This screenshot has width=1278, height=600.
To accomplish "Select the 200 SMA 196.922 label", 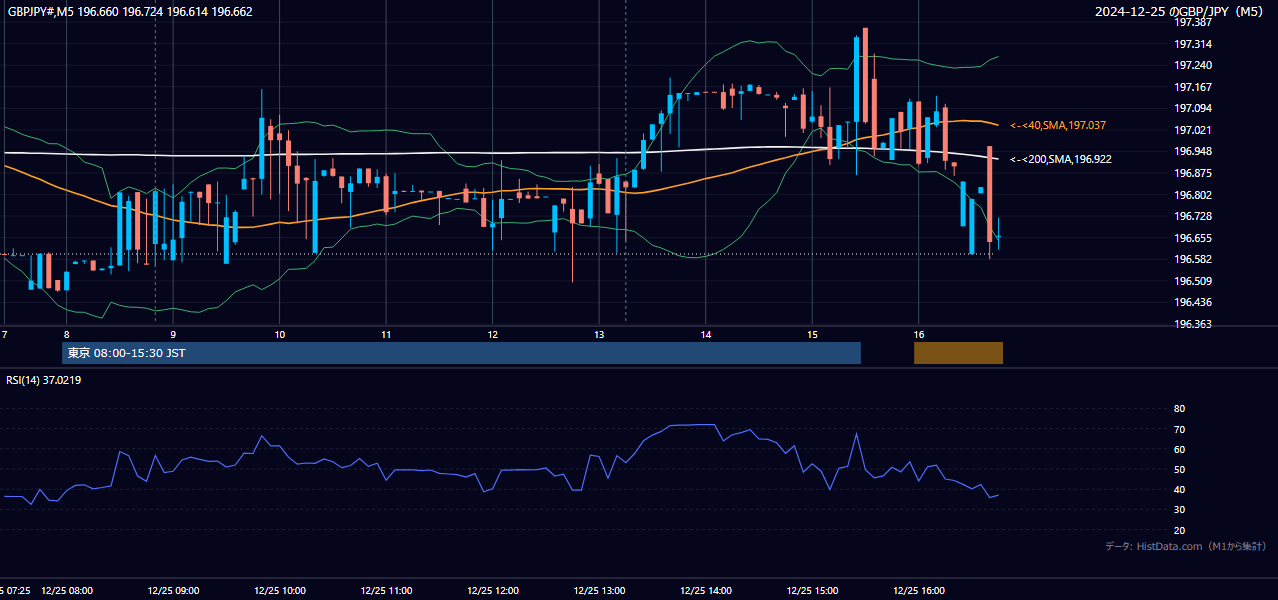I will pyautogui.click(x=1061, y=159).
